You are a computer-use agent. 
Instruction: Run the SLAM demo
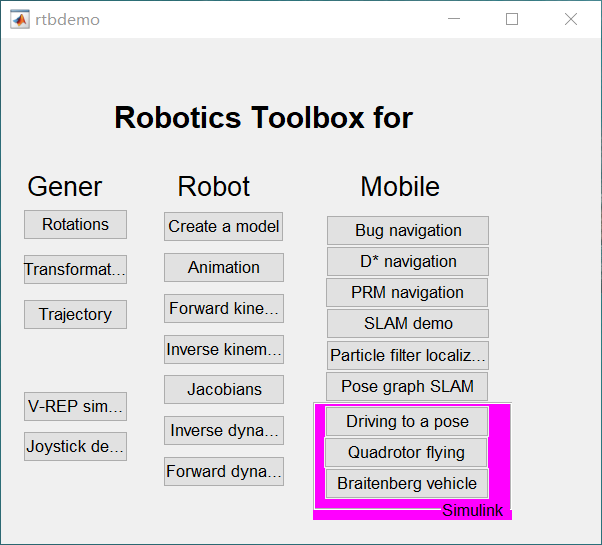point(408,324)
